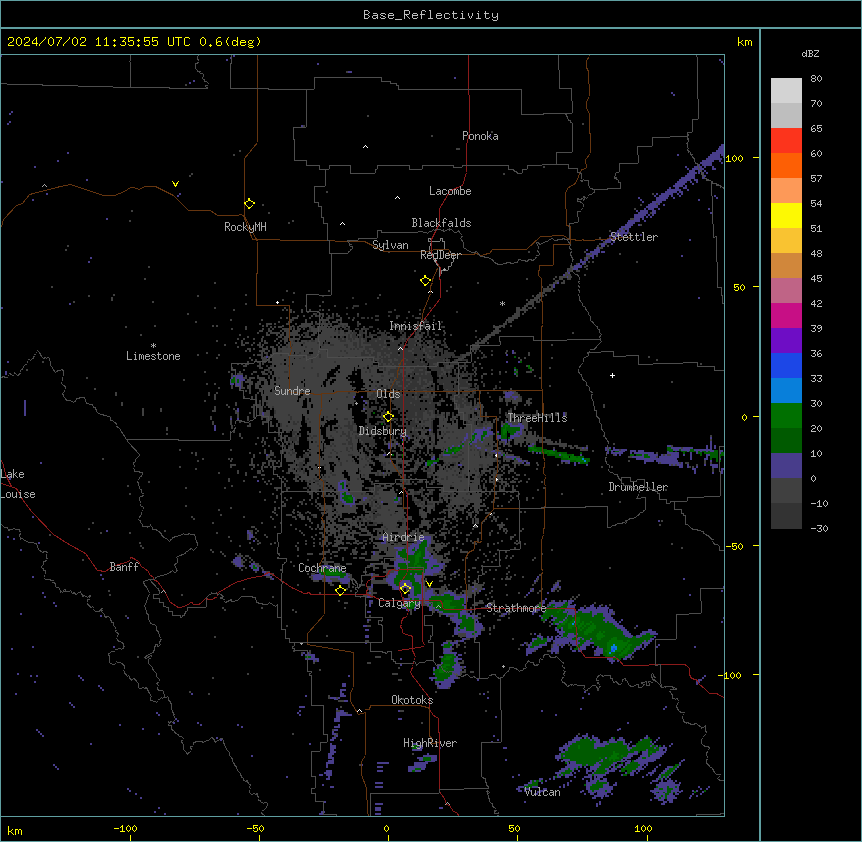Pick the light gray 70-80 dBZ legend swatch
The height and width of the screenshot is (842, 862).
point(786,91)
